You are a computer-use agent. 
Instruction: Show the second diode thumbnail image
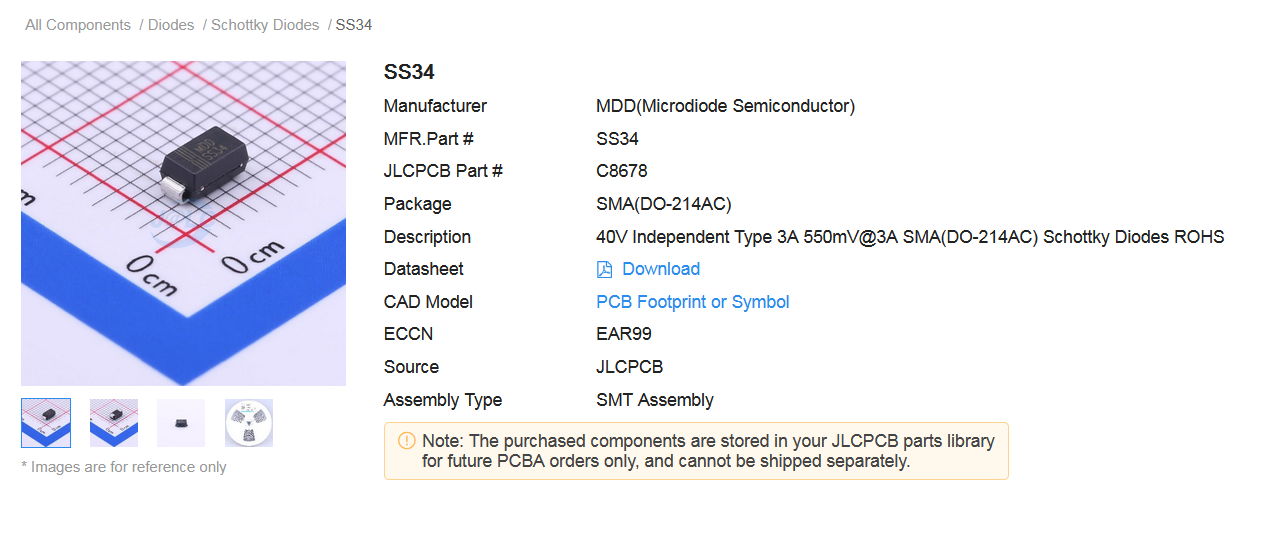[114, 423]
